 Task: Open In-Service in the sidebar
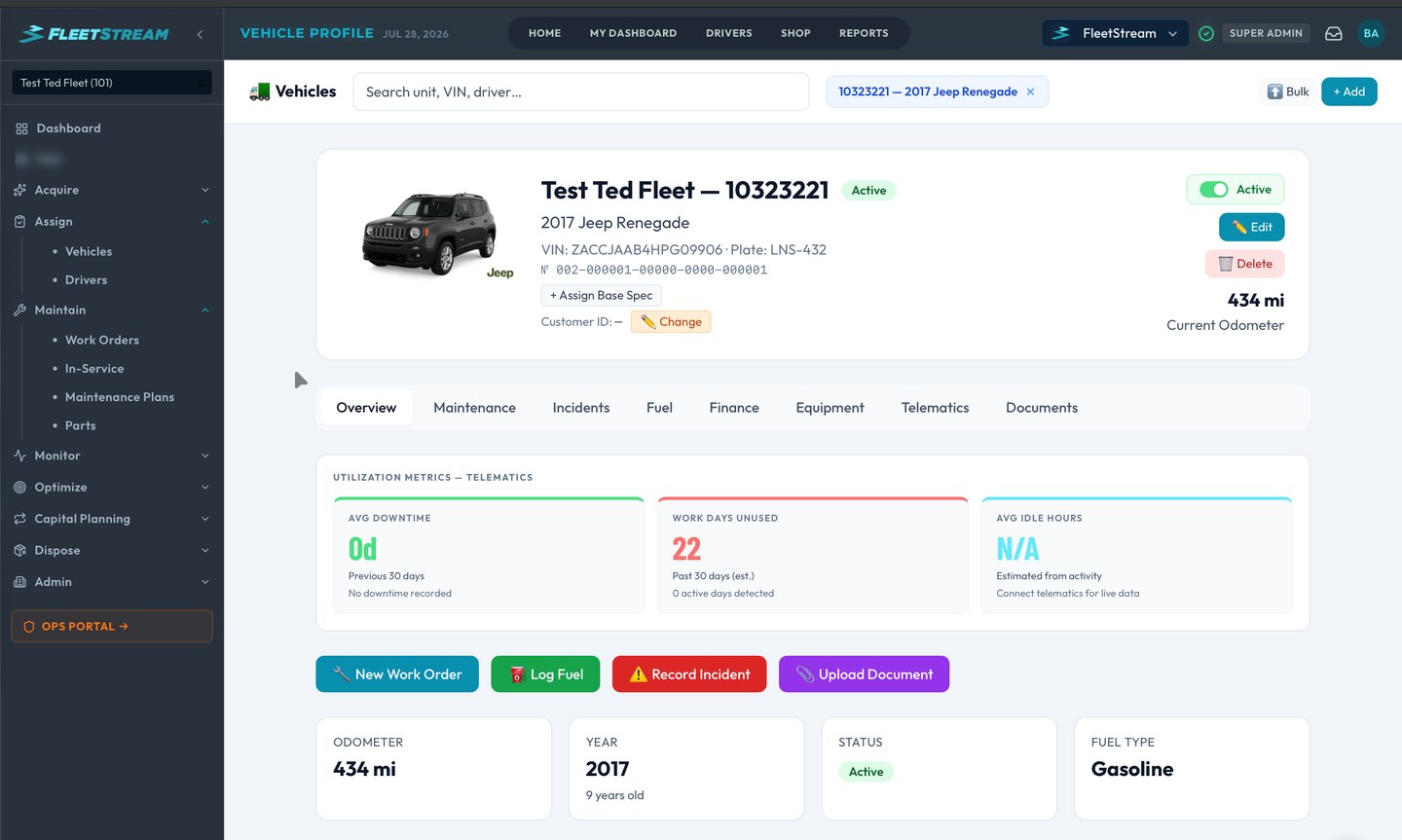click(x=94, y=368)
